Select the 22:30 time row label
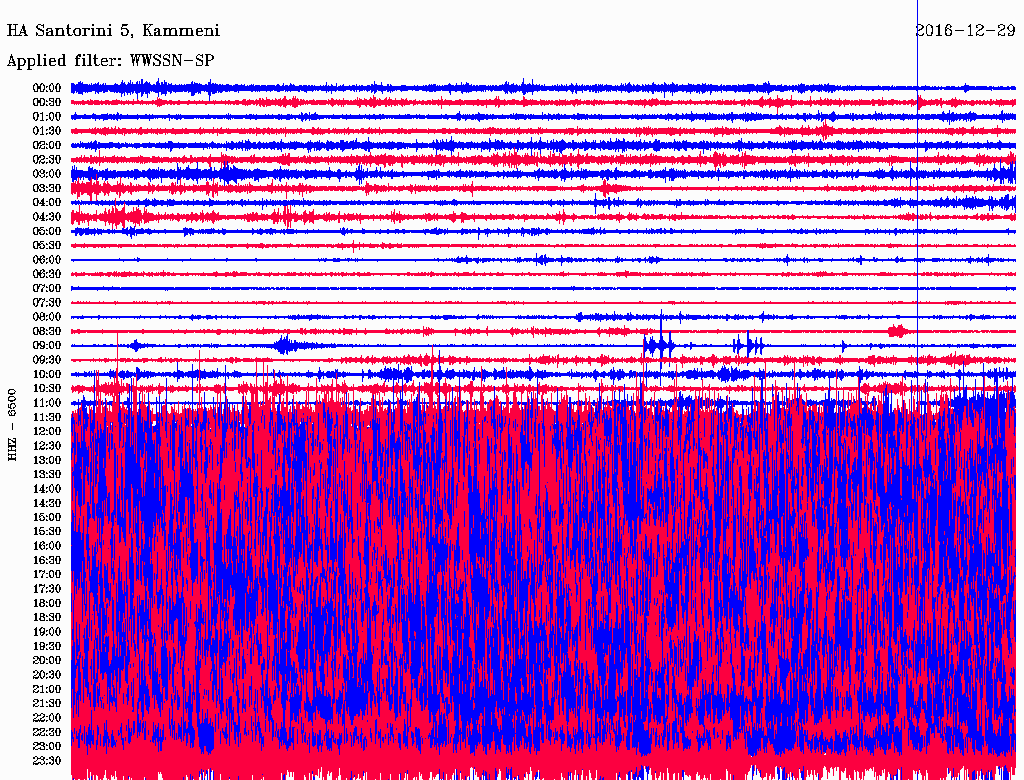Image resolution: width=1024 pixels, height=780 pixels. [47, 732]
